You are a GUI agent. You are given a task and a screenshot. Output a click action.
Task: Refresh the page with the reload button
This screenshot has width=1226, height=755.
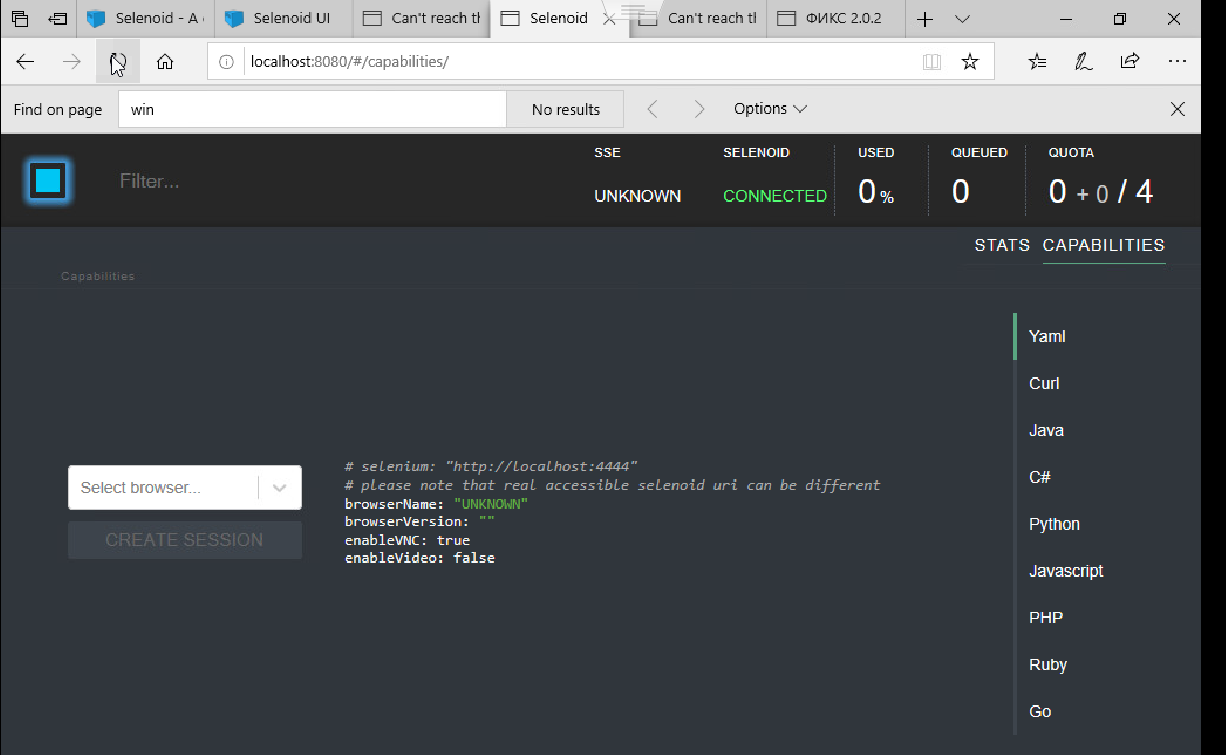118,62
